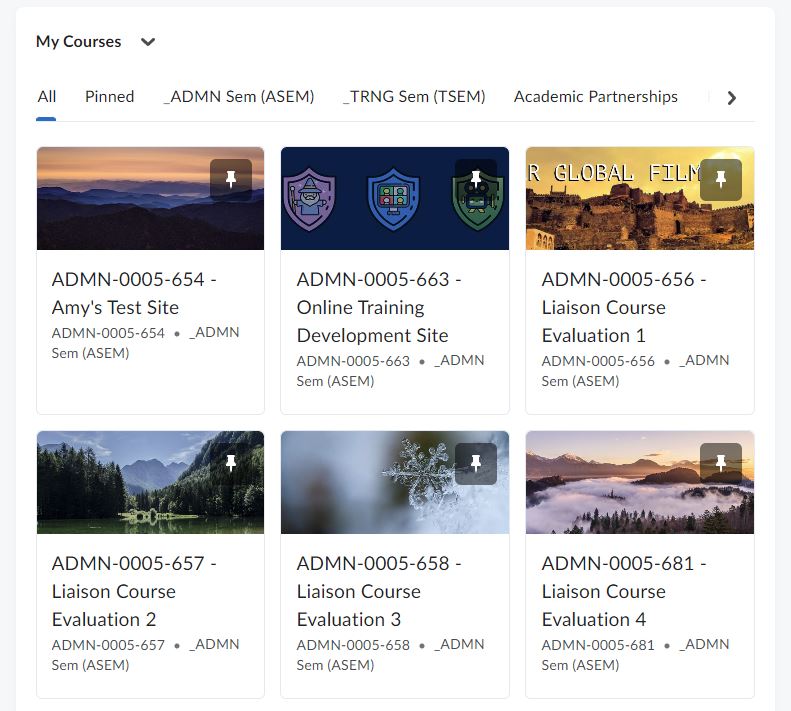Open the _ADMN Sem (ASEM) tab

(x=238, y=97)
